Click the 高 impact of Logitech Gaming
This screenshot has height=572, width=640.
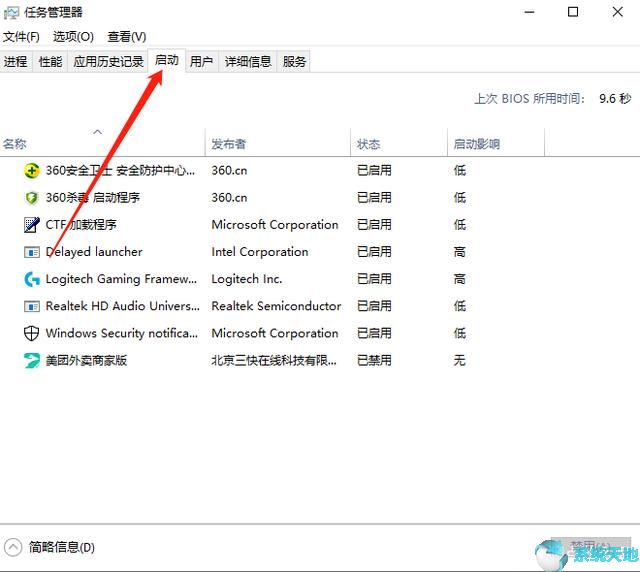click(460, 279)
